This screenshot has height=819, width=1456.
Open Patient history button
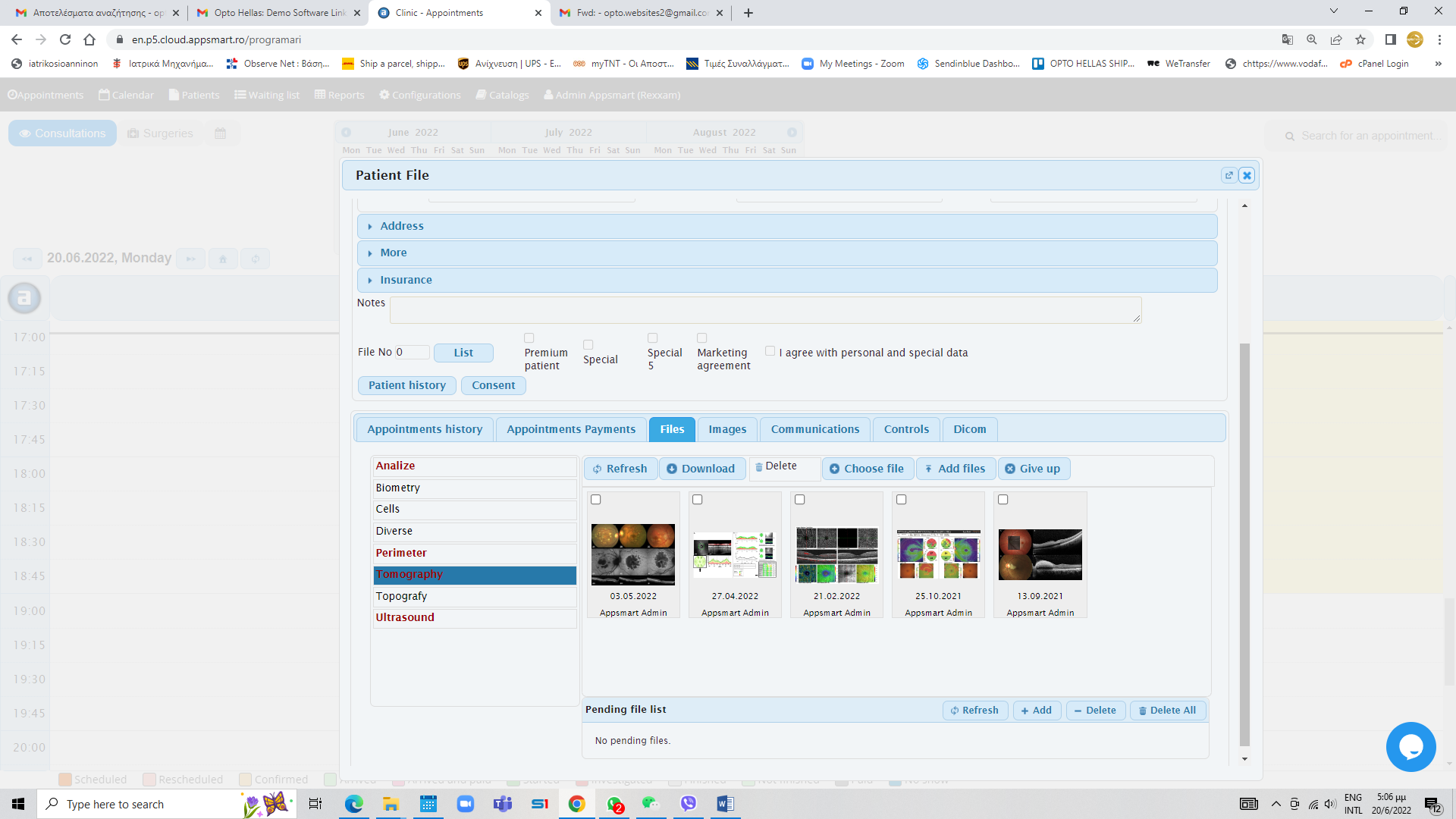[x=407, y=385]
